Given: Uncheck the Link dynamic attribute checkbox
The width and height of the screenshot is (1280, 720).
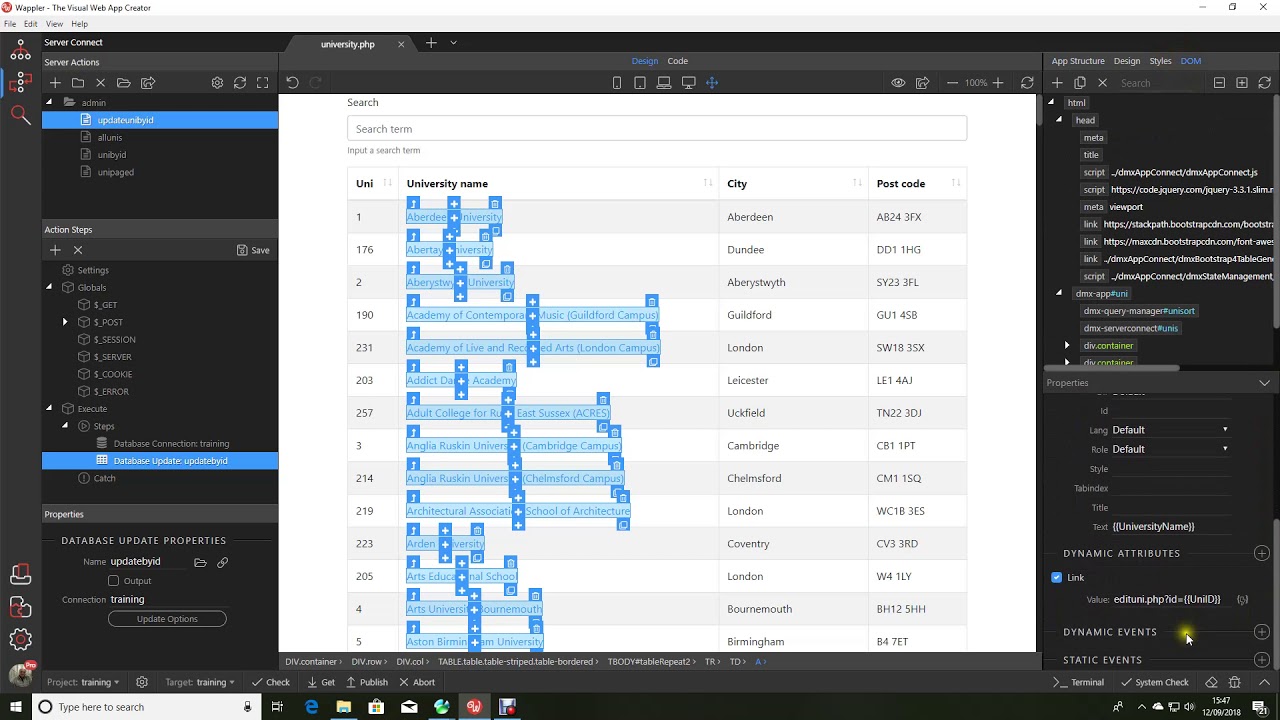Looking at the screenshot, I should [x=1057, y=577].
